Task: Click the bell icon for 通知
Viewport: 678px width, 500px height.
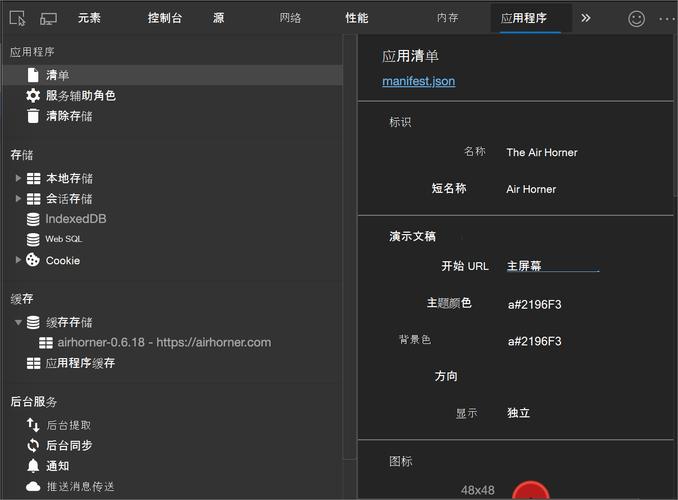Action: pos(33,466)
